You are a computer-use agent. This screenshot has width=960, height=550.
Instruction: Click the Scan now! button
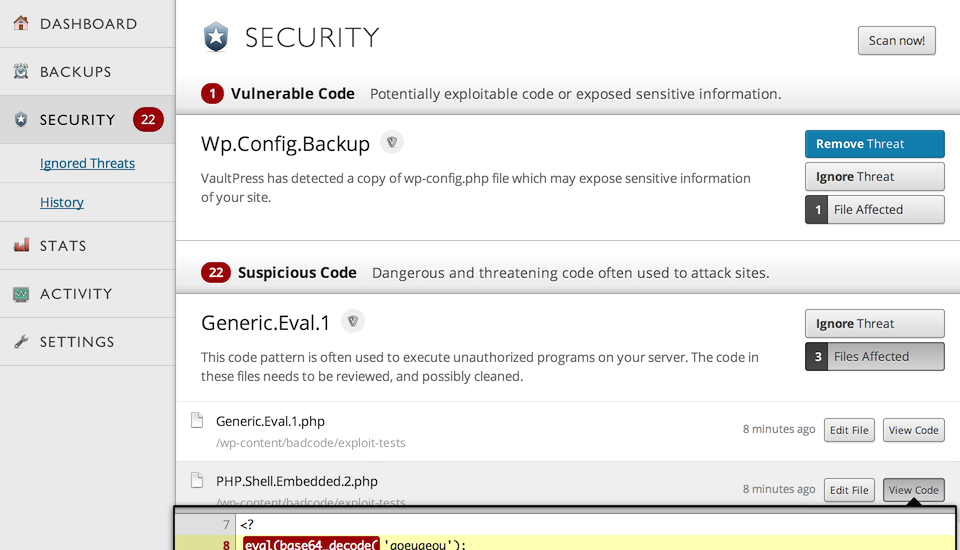pos(896,40)
